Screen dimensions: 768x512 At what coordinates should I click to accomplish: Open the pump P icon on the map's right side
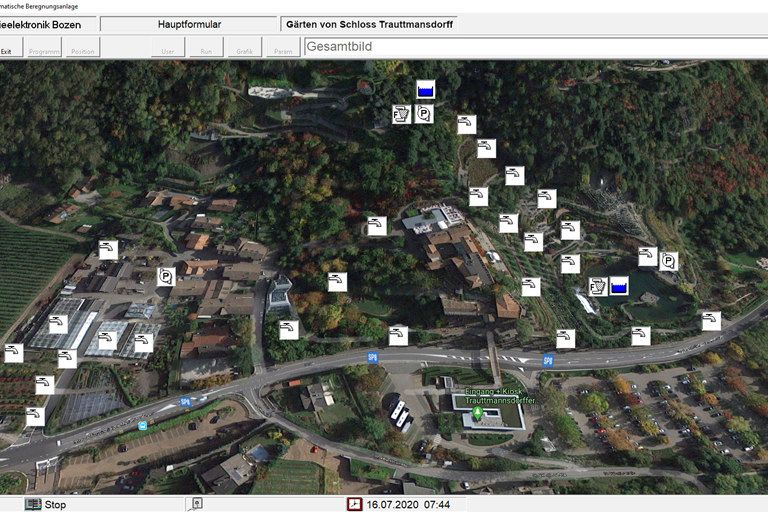coord(668,261)
